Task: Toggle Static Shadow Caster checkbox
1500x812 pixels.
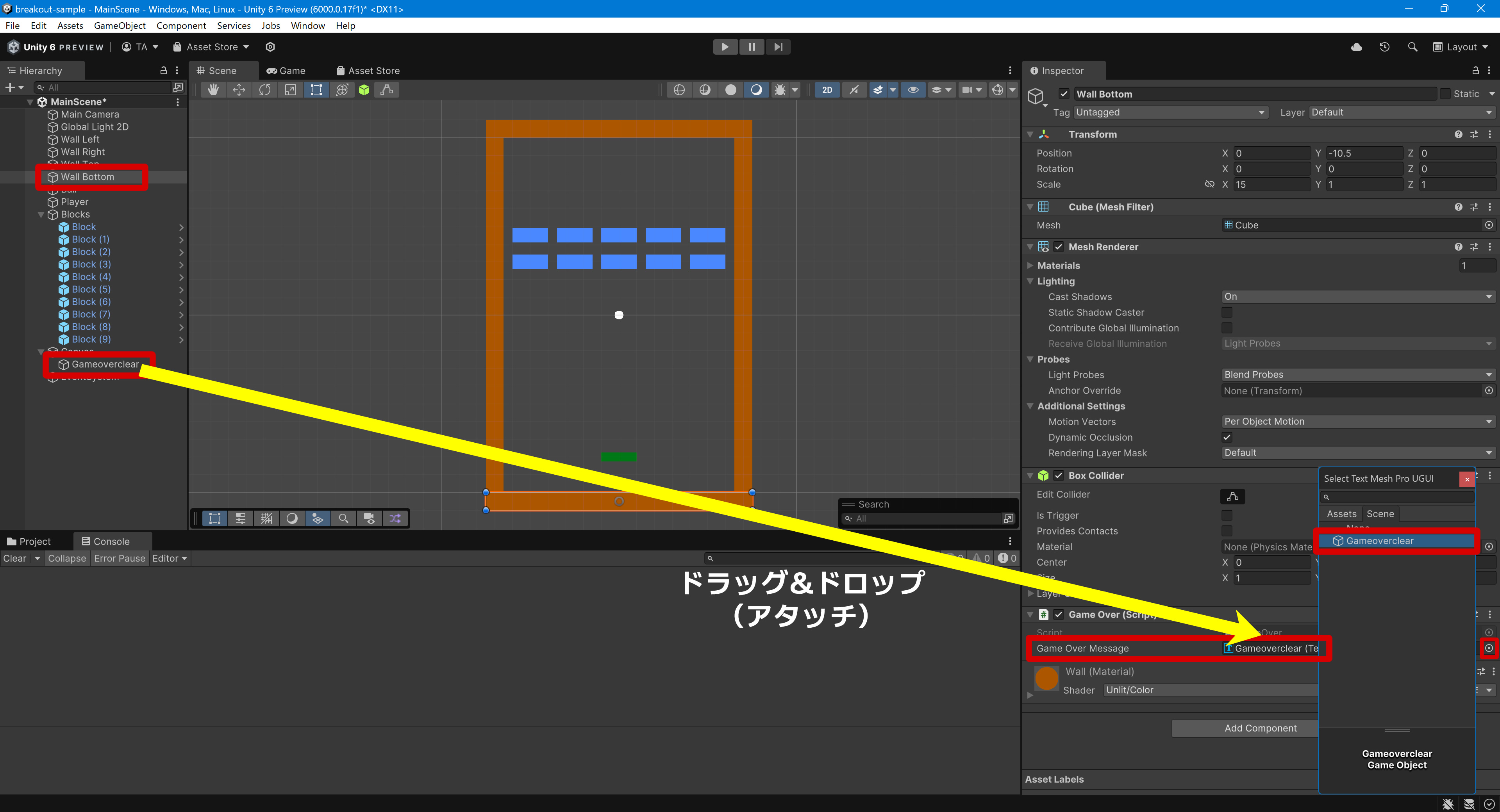Action: [1227, 313]
